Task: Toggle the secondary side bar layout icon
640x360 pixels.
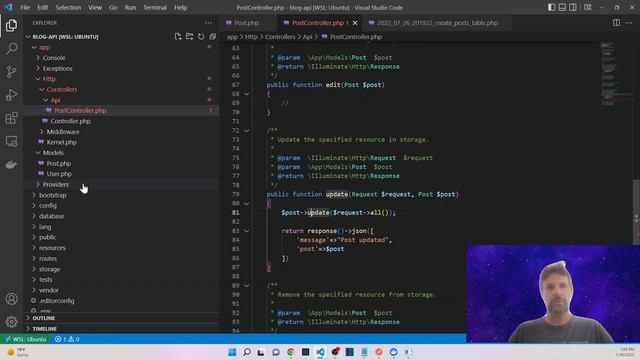Action: point(573,7)
